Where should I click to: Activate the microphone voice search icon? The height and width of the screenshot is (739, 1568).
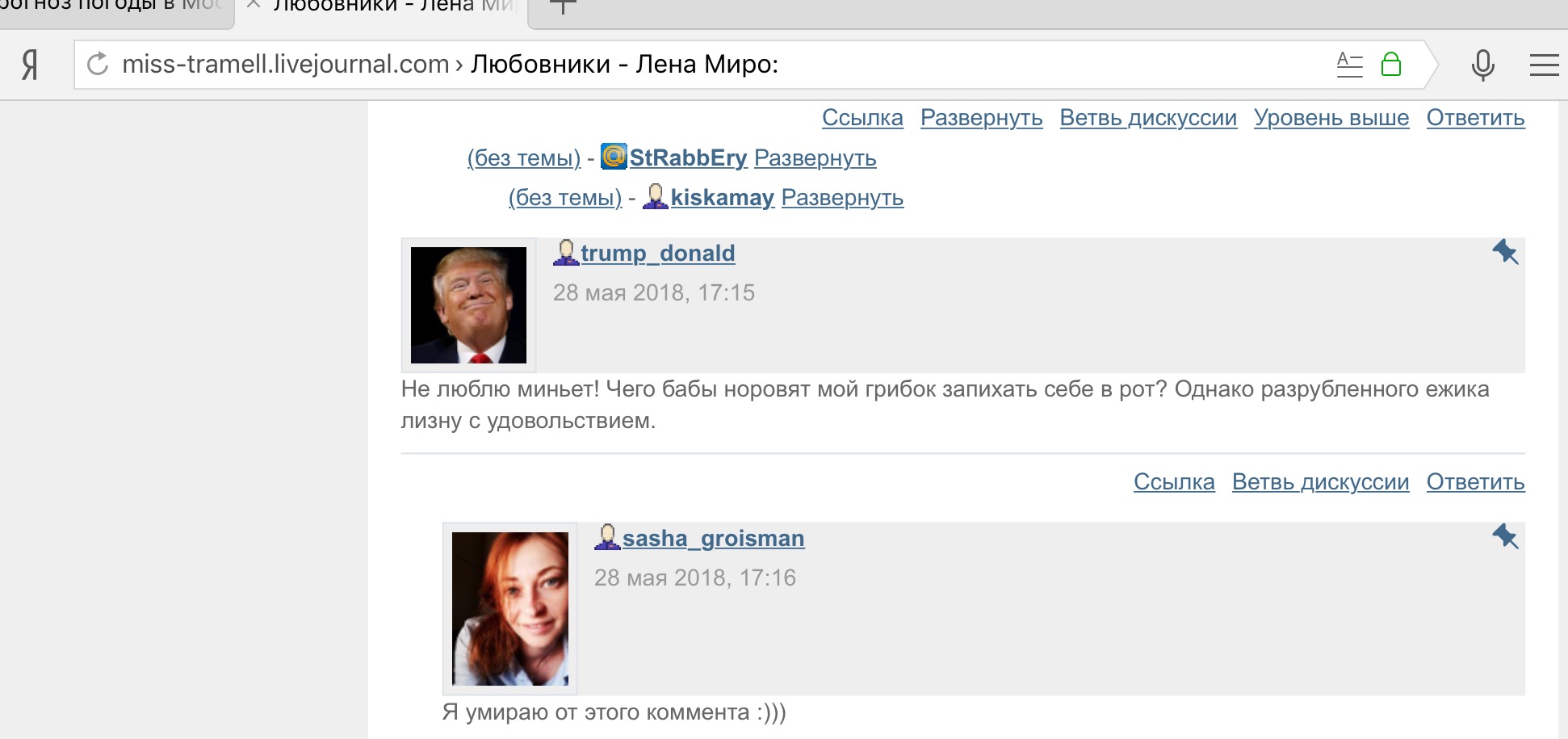1482,65
